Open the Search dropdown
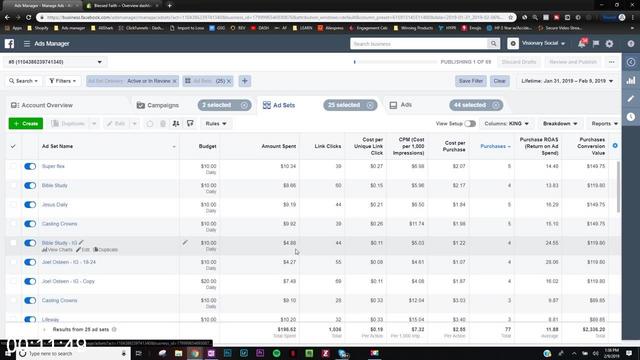The width and height of the screenshot is (640, 360). point(24,81)
